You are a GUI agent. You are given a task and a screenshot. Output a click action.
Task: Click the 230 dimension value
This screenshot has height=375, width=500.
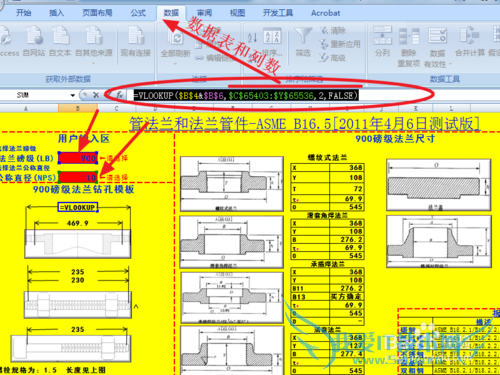pos(78,280)
